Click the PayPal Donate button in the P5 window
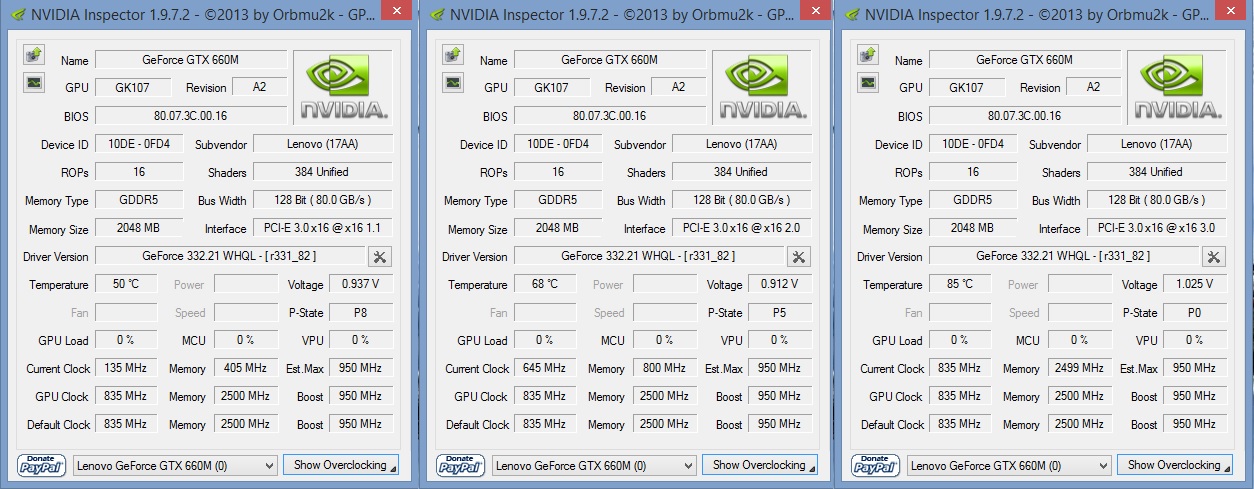This screenshot has height=489, width=1254. 460,465
